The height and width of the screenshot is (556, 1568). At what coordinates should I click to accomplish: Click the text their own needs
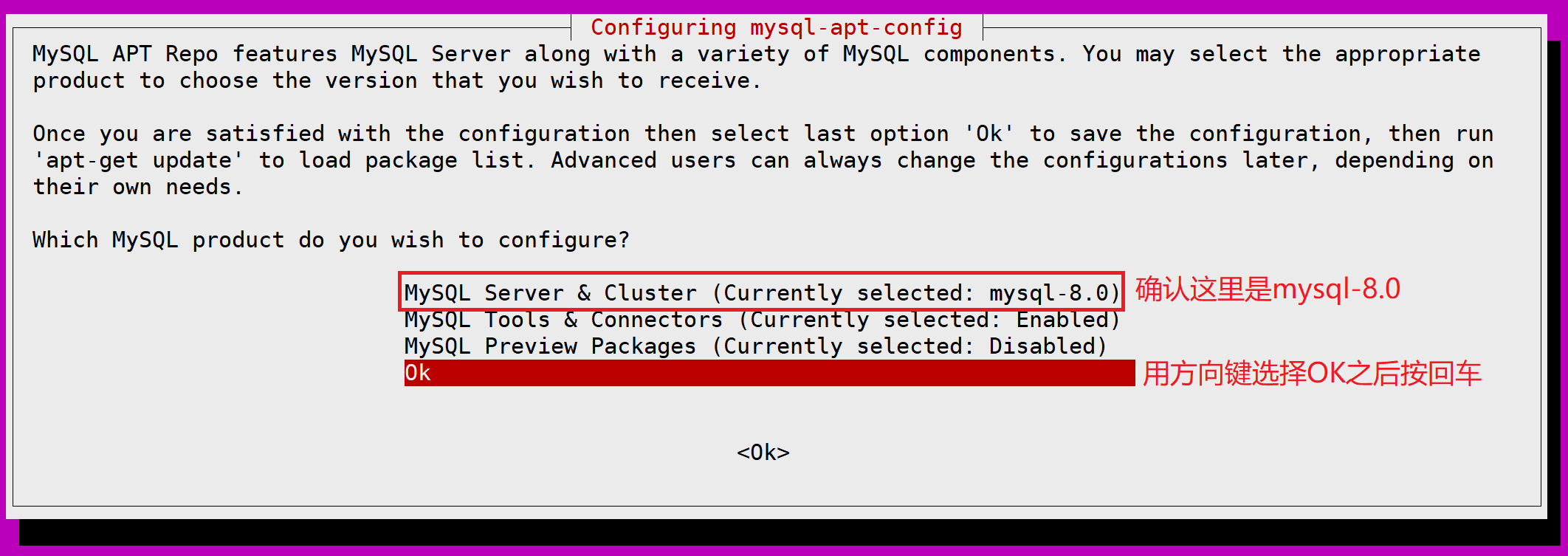[x=138, y=187]
